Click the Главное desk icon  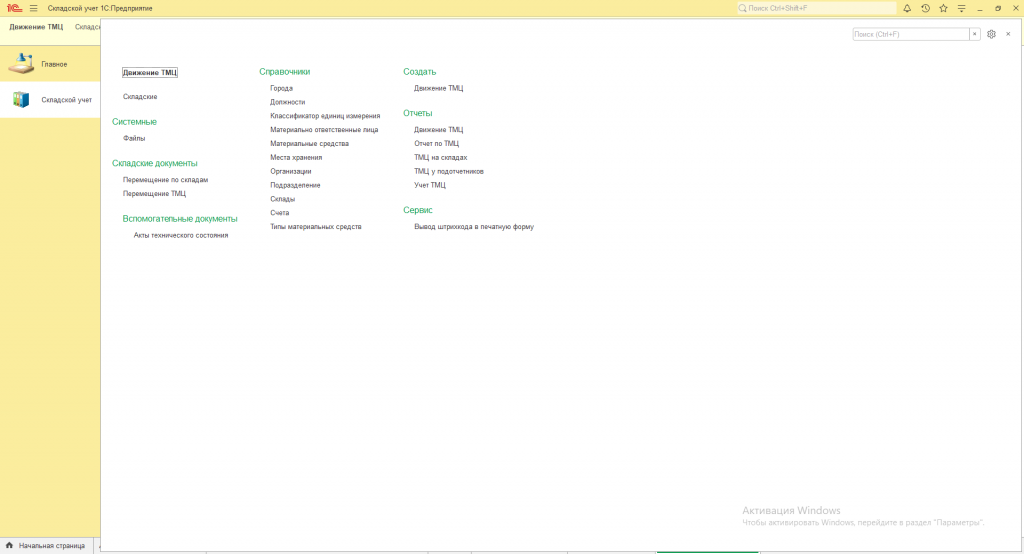(x=21, y=64)
